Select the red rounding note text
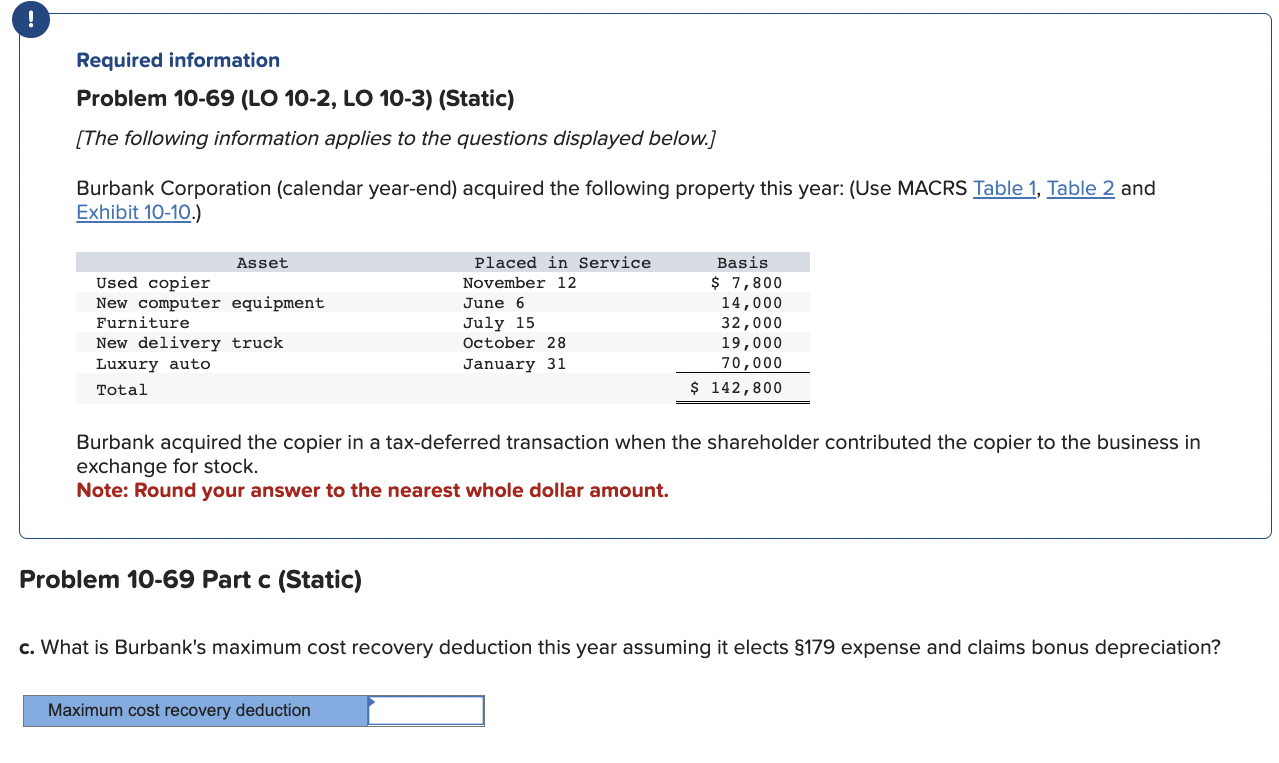 [x=371, y=490]
